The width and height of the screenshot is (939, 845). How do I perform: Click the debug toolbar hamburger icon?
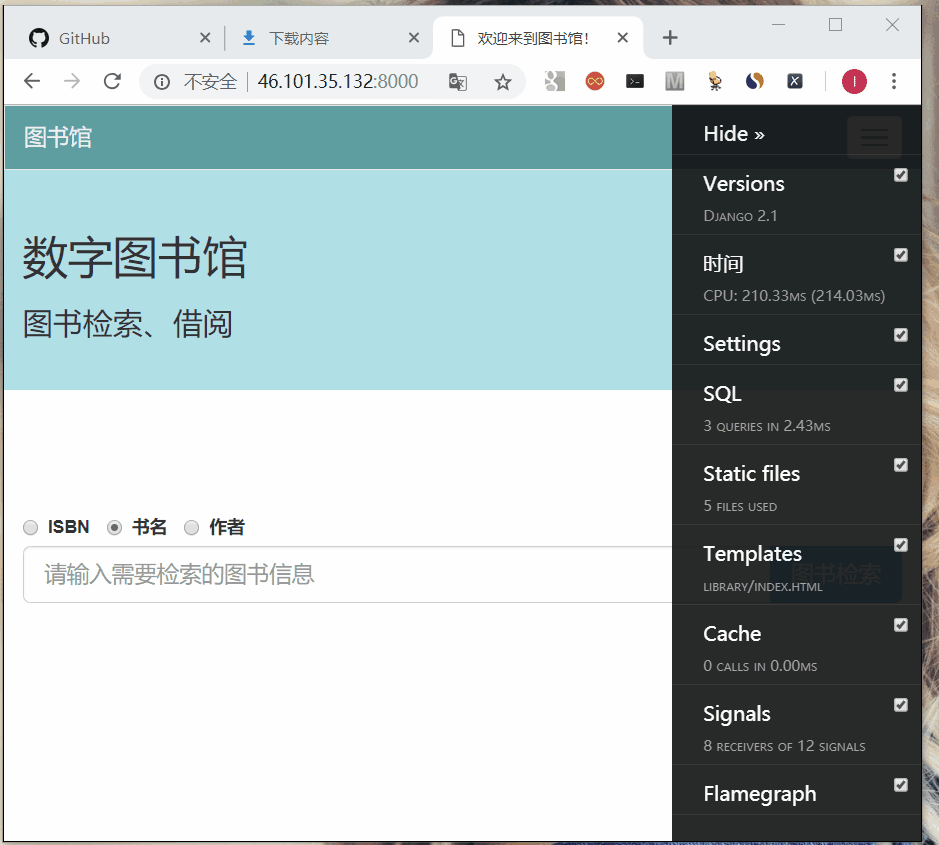pos(873,137)
